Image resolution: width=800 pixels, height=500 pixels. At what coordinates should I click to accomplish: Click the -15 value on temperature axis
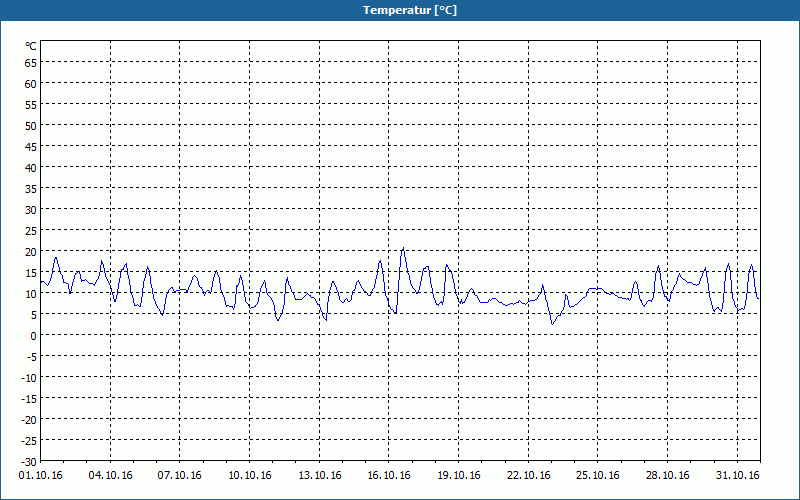29,398
